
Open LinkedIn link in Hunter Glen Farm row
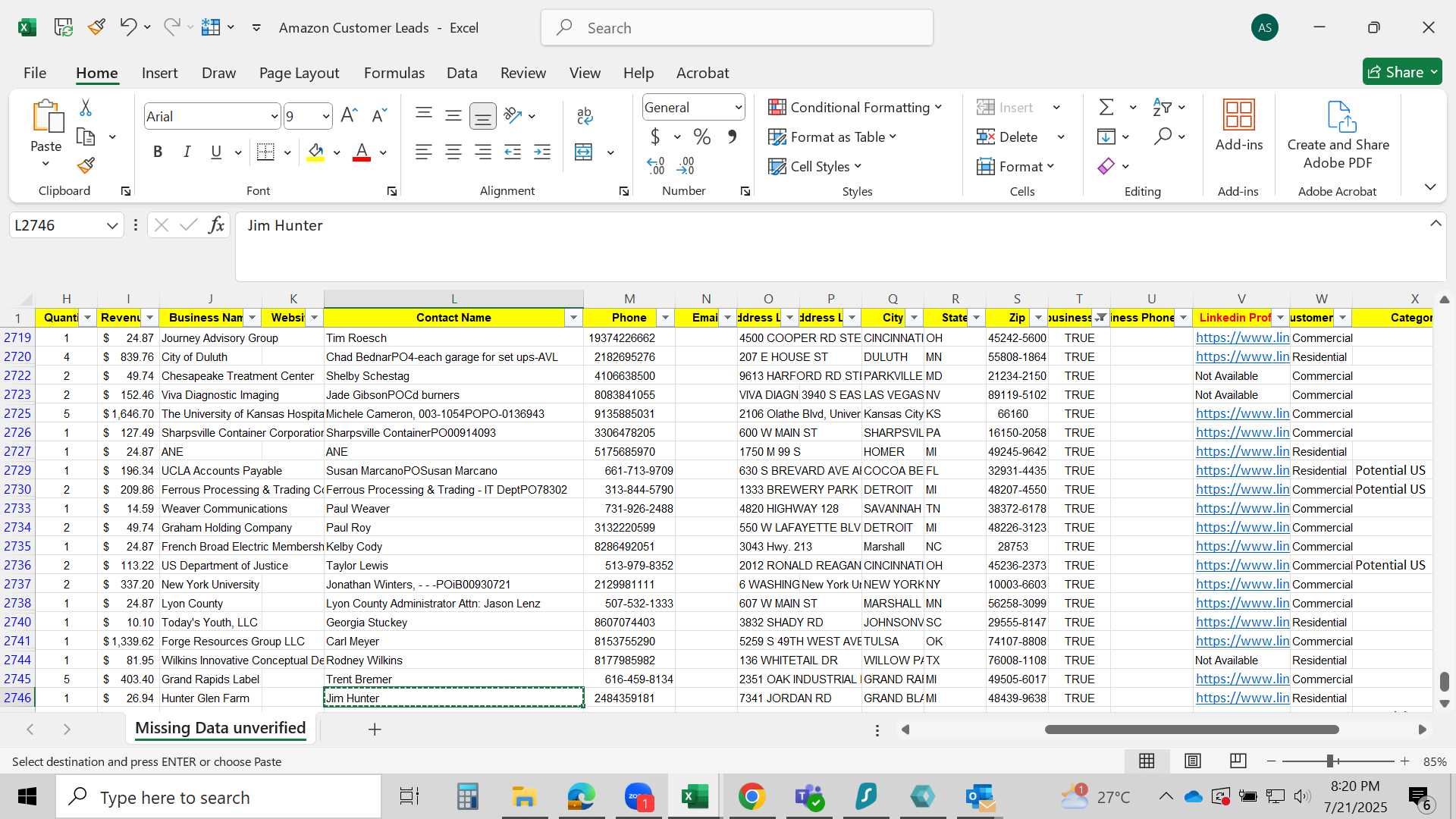1242,698
